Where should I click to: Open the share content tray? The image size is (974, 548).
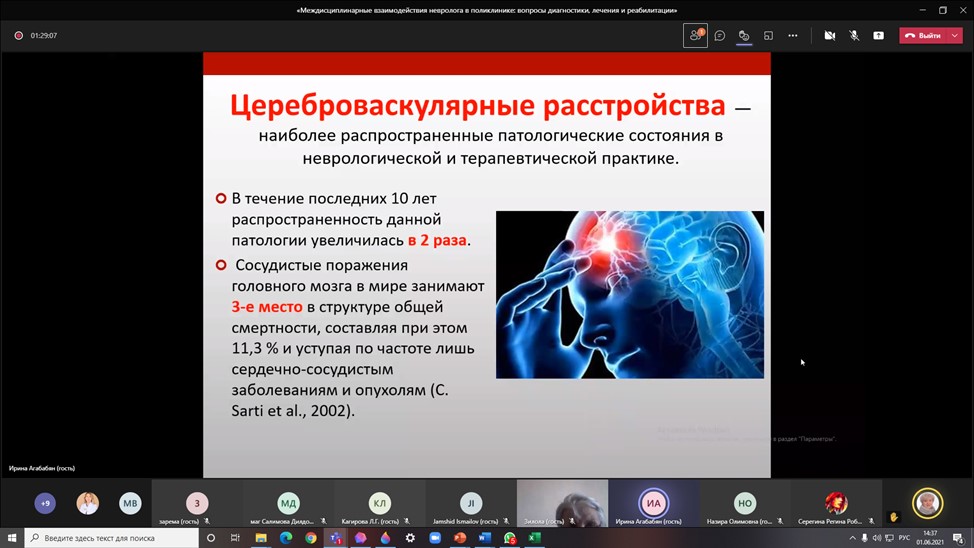pyautogui.click(x=878, y=35)
